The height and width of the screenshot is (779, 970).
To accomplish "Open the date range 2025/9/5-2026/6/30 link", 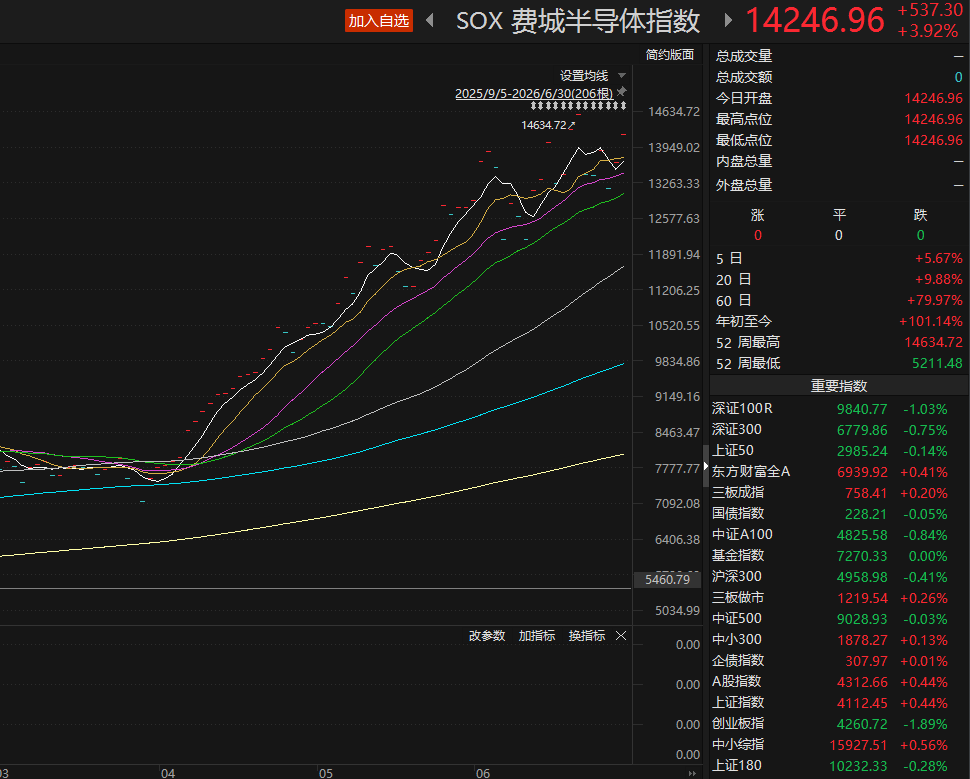I will 534,93.
